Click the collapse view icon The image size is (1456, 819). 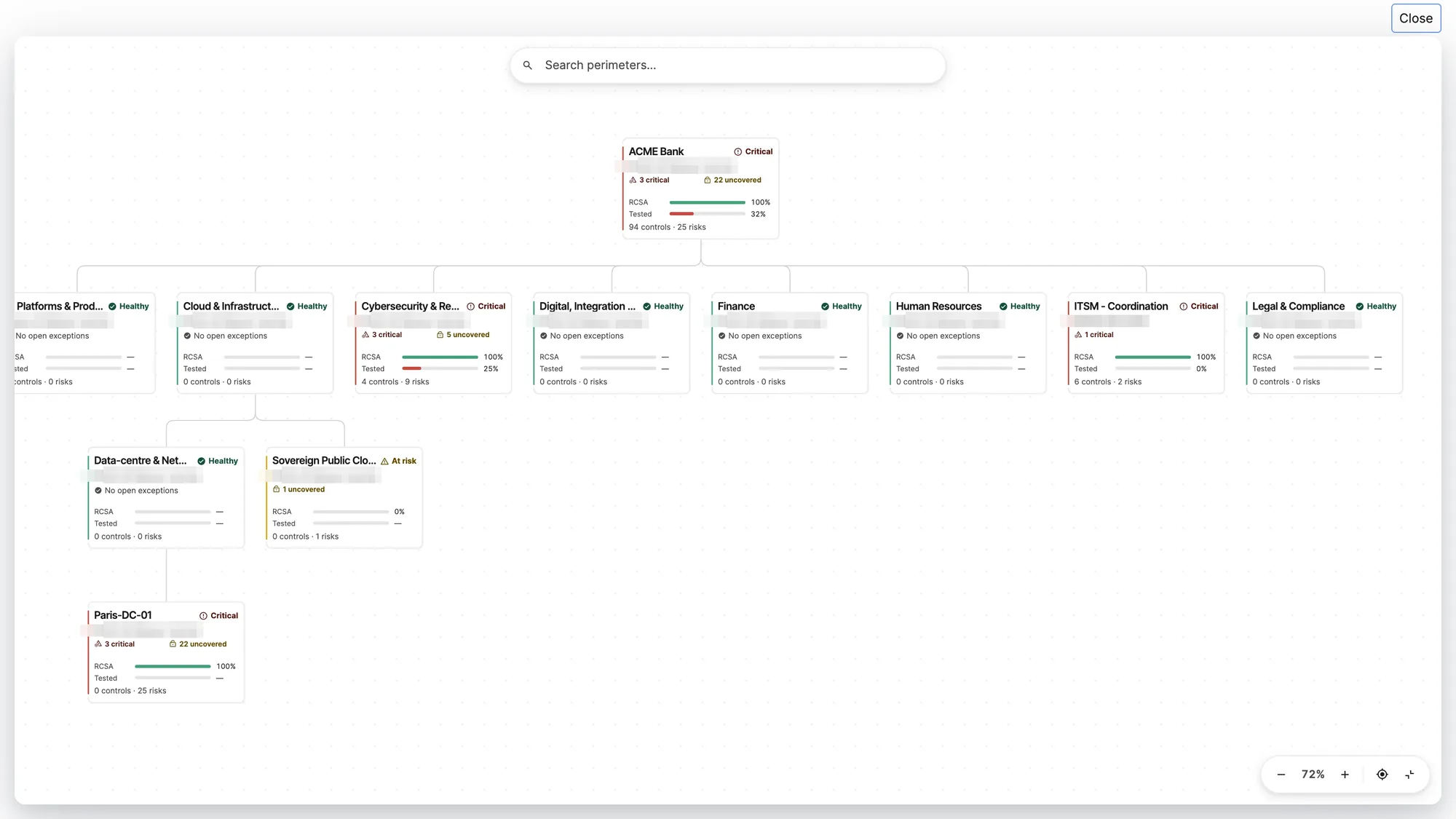click(x=1409, y=775)
